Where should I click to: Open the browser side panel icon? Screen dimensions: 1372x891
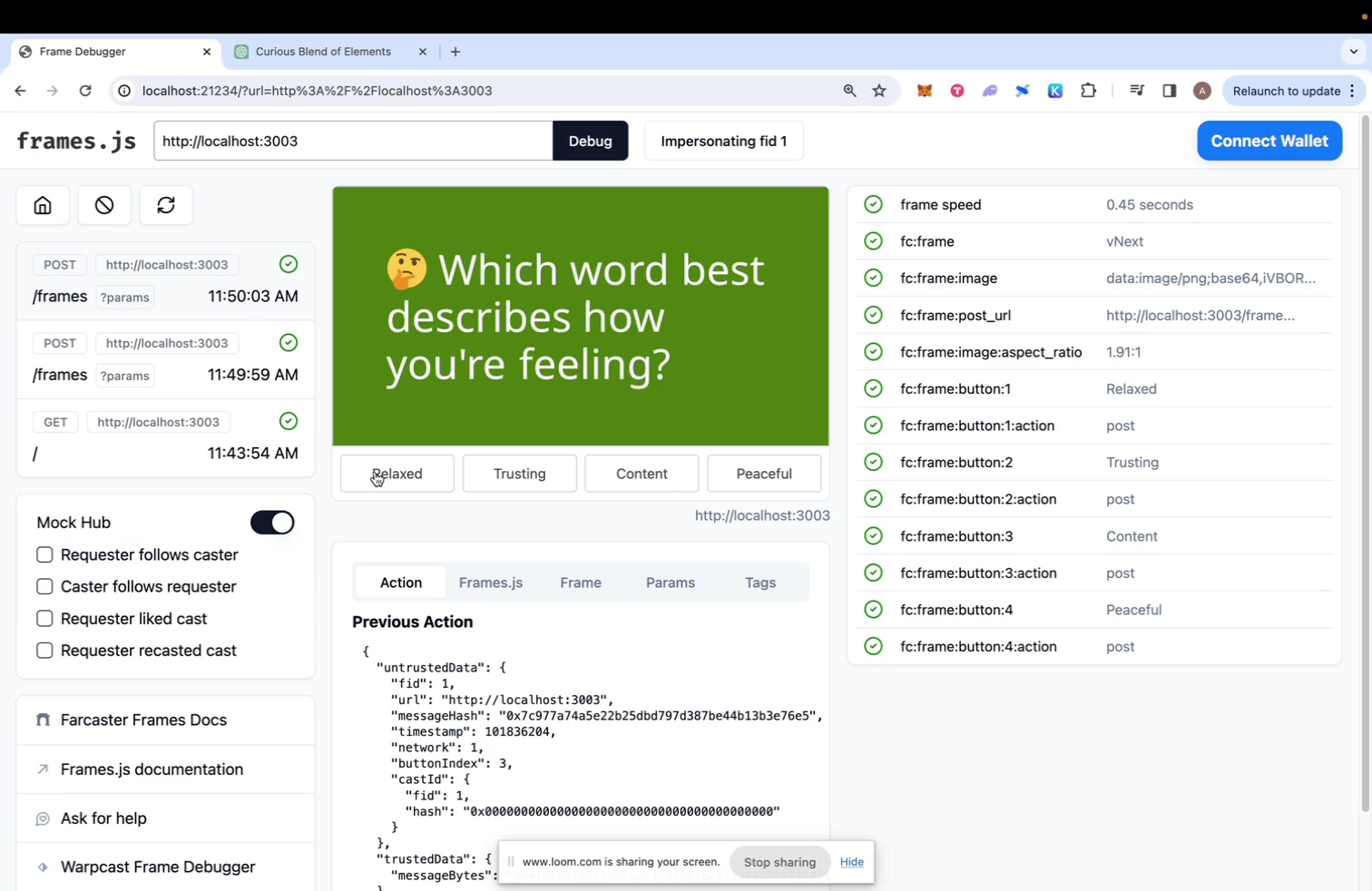1169,91
